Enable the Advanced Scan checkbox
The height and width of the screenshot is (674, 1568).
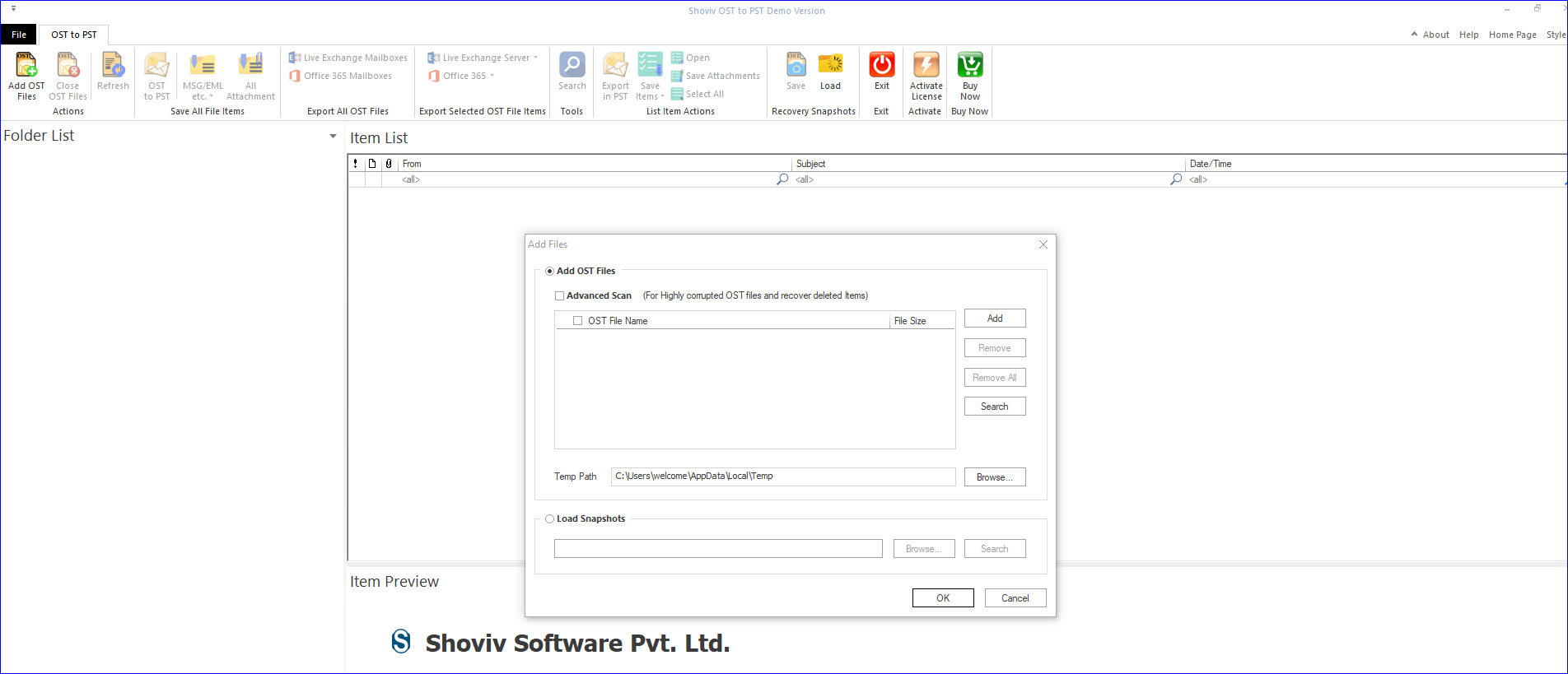[x=560, y=295]
